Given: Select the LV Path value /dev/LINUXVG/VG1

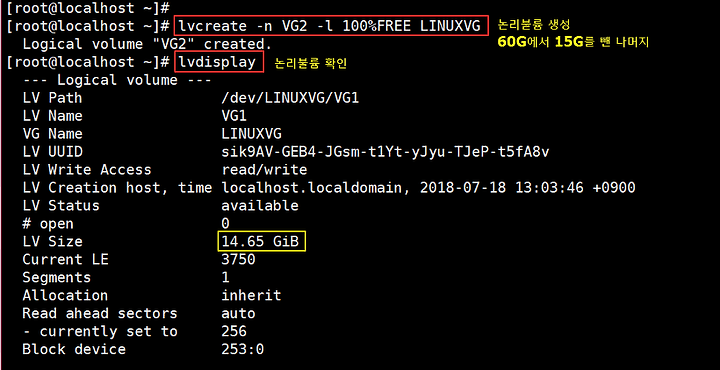Looking at the screenshot, I should (x=290, y=98).
